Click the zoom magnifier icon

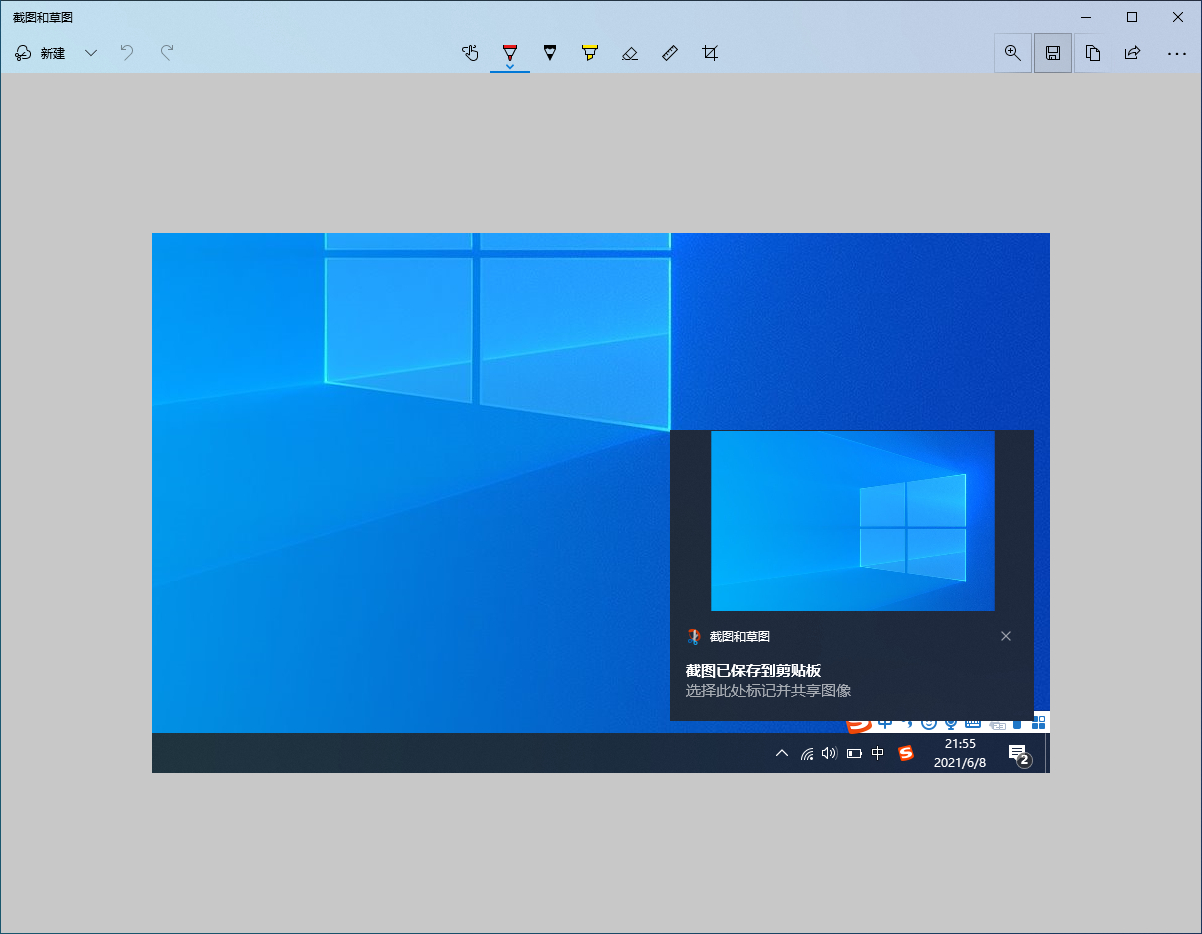tap(1012, 53)
